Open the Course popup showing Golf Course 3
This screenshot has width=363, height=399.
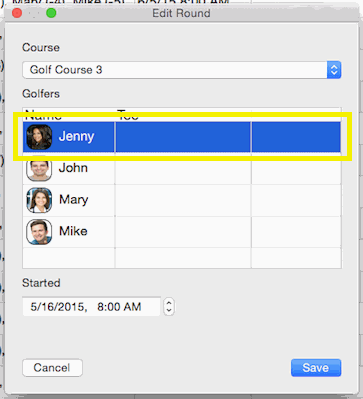[x=182, y=70]
